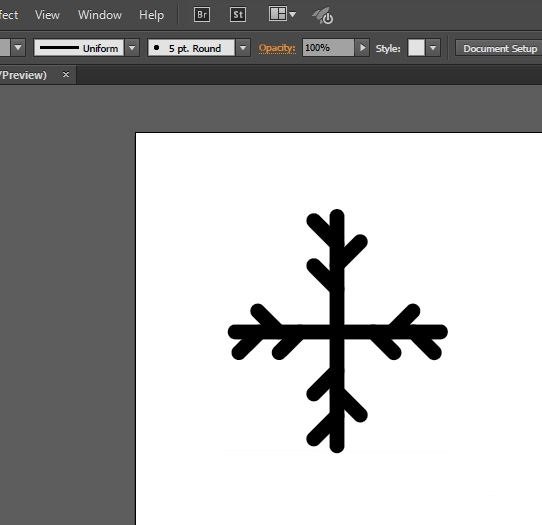
Task: Open the Adobe Bridge icon
Action: [202, 15]
